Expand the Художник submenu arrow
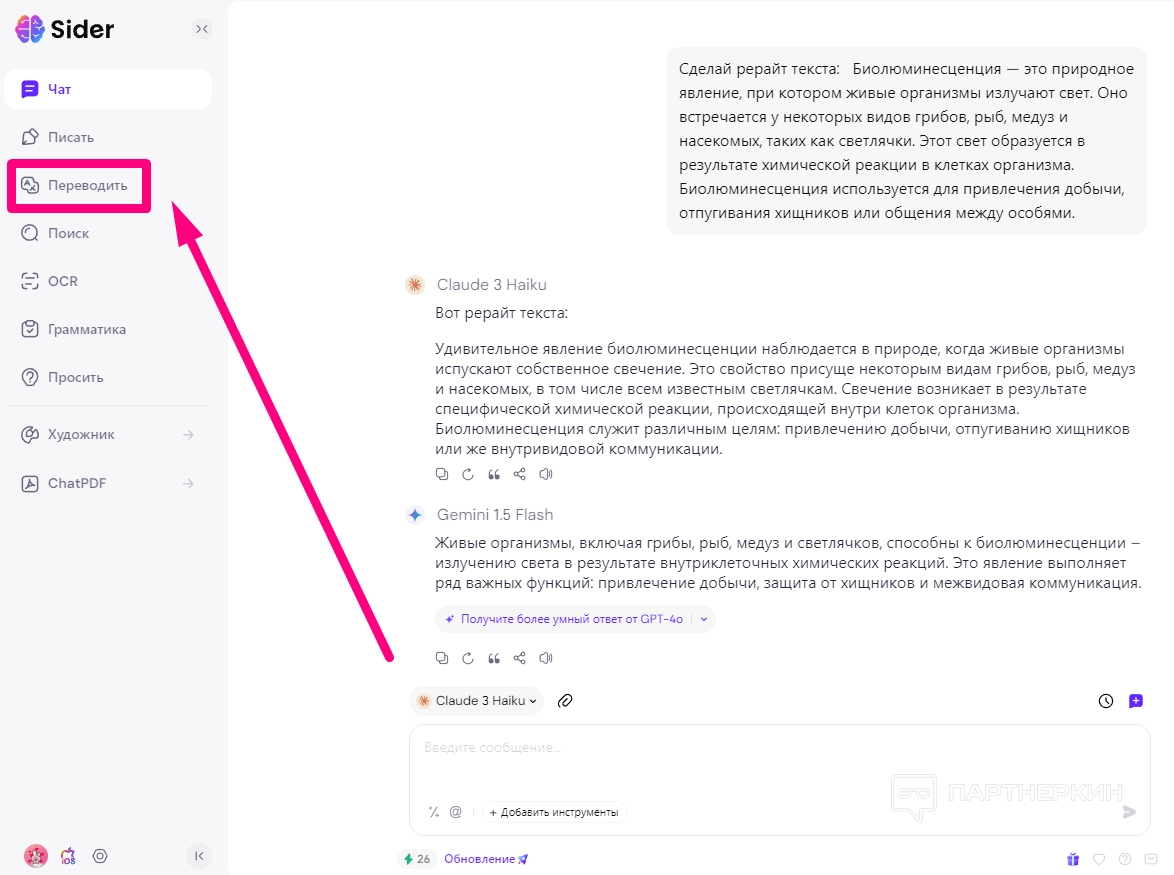Image resolution: width=1174 pixels, height=875 pixels. click(188, 435)
